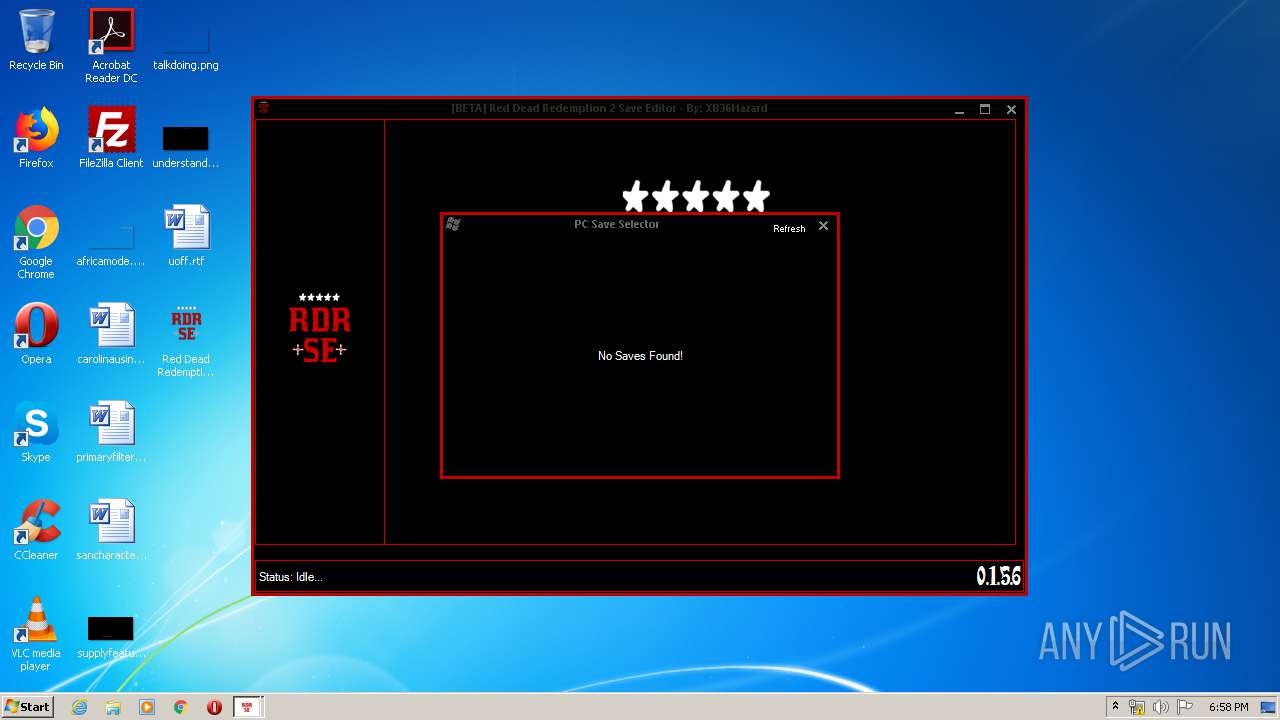
Task: Click the save editor title bar icon
Action: click(x=264, y=108)
